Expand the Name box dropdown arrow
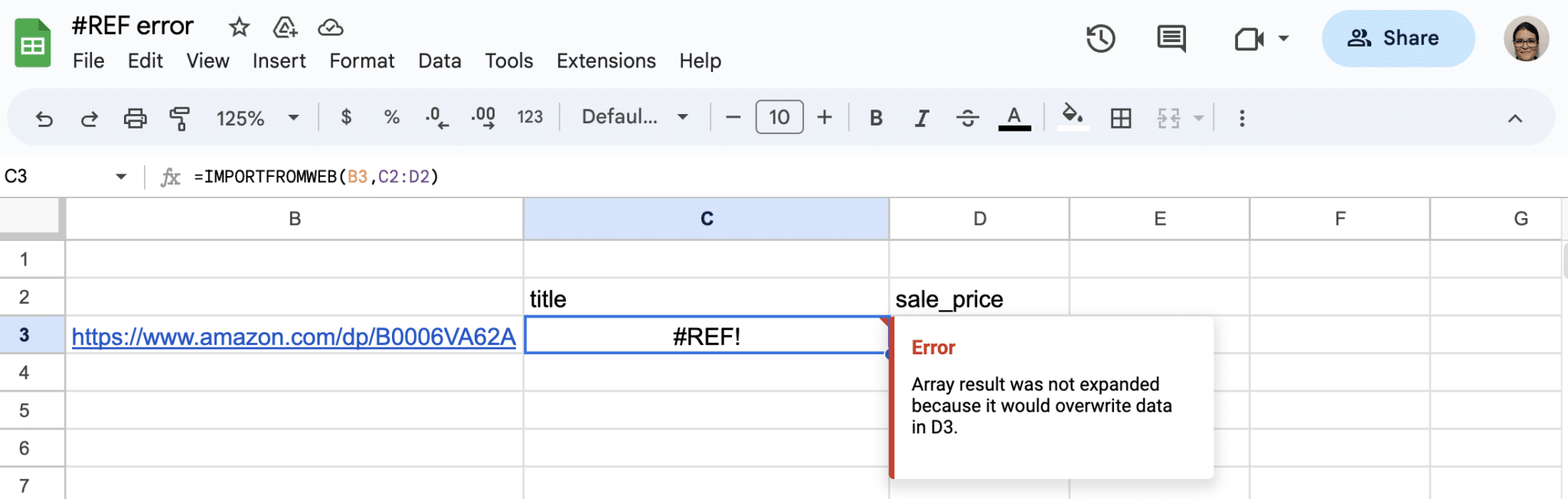The height and width of the screenshot is (499, 1568). 121,177
